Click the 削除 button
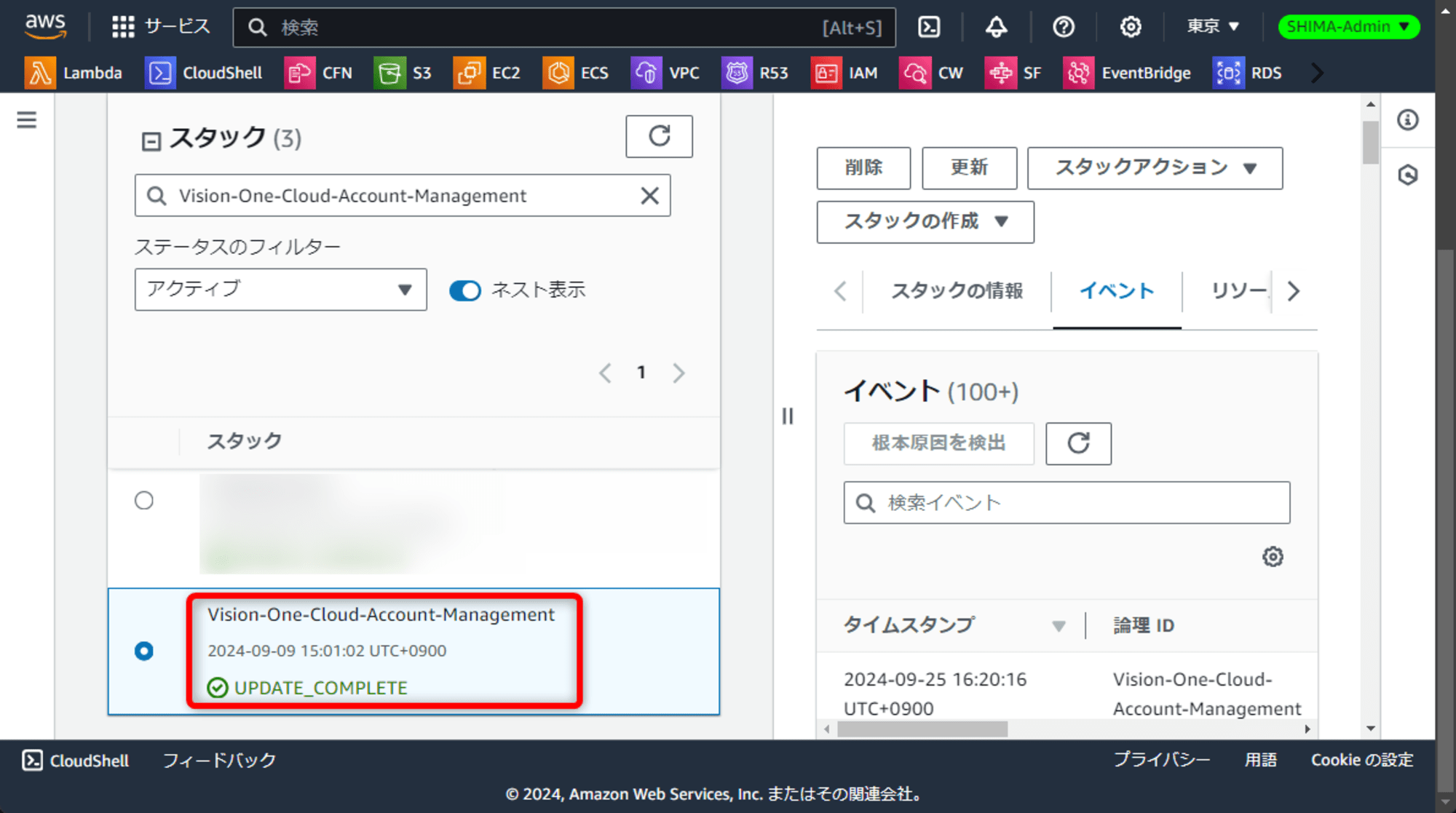 coord(863,168)
